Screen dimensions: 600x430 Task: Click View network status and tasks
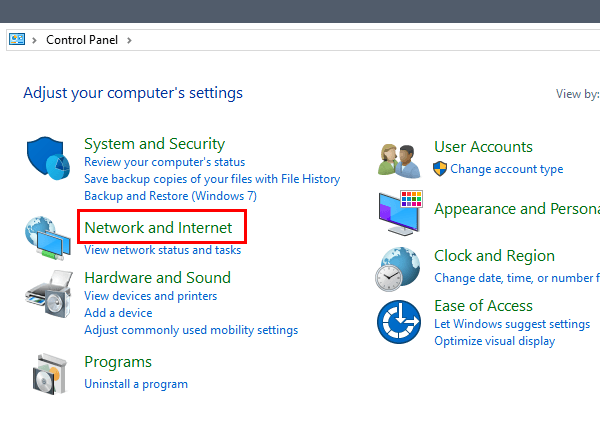tap(163, 250)
